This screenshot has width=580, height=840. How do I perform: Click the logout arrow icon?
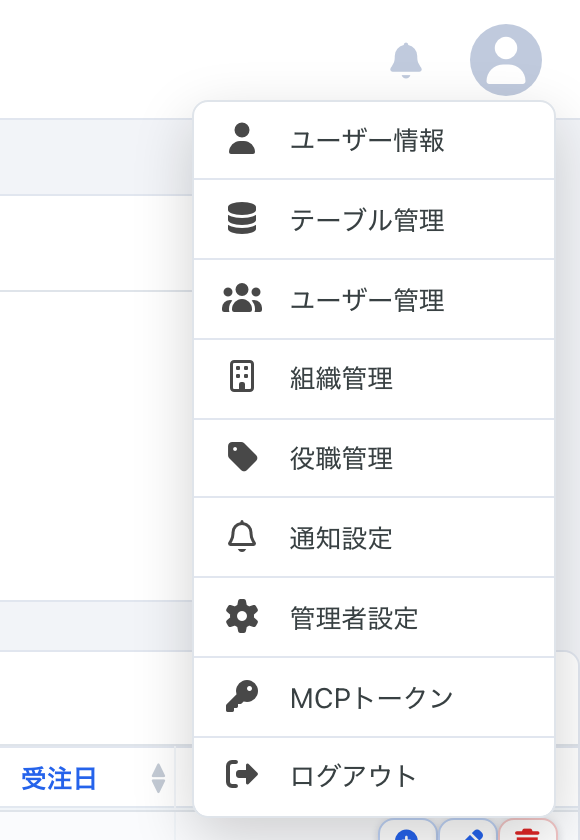pos(242,774)
